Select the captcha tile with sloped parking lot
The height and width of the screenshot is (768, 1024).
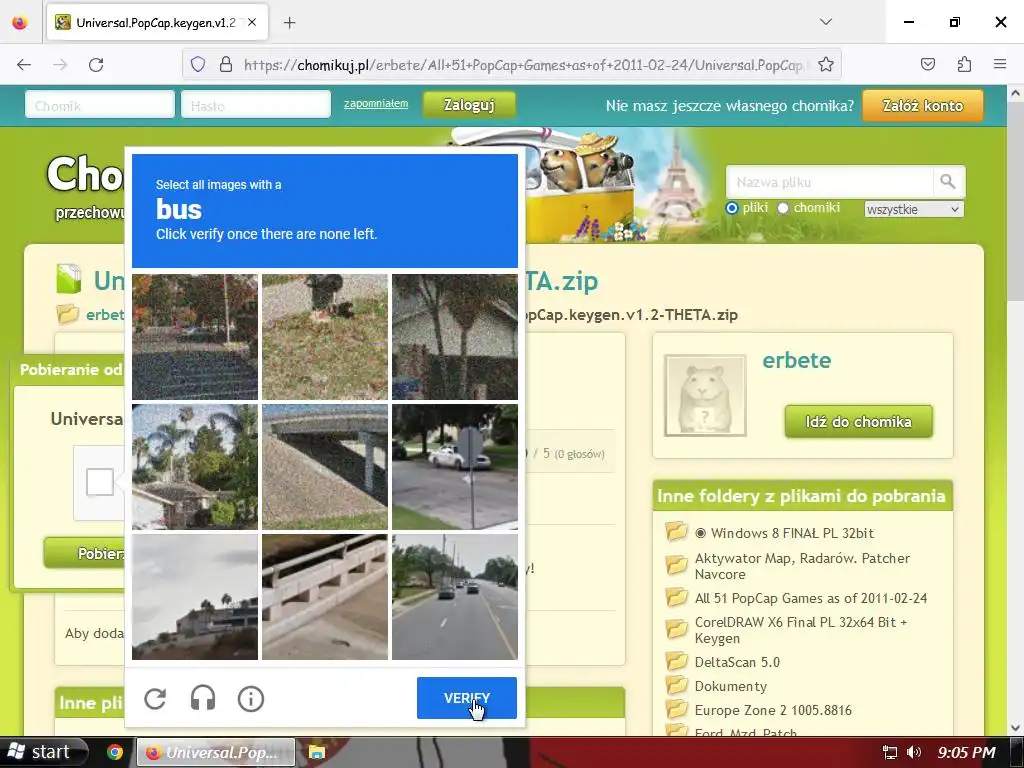tap(195, 337)
